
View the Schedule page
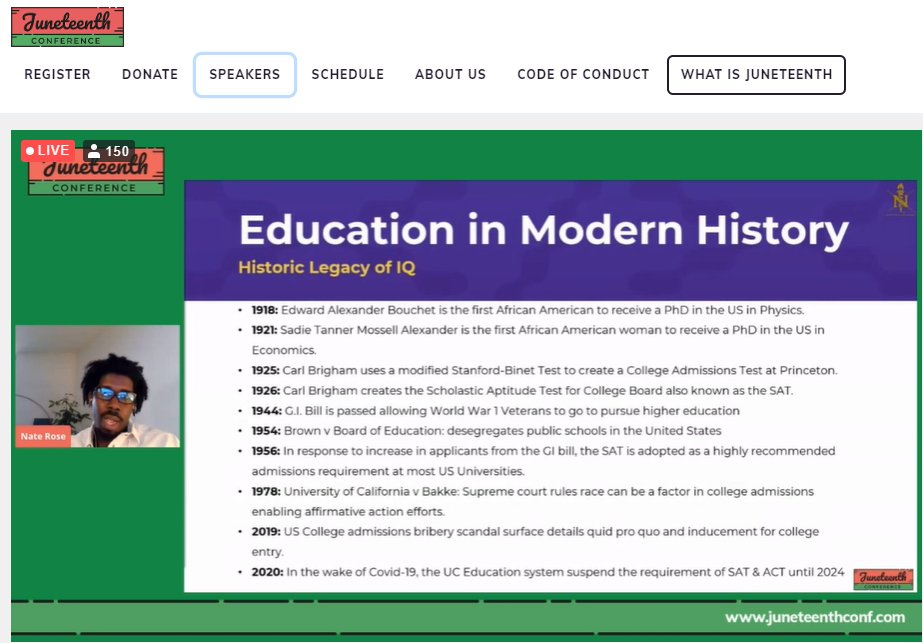click(x=347, y=74)
